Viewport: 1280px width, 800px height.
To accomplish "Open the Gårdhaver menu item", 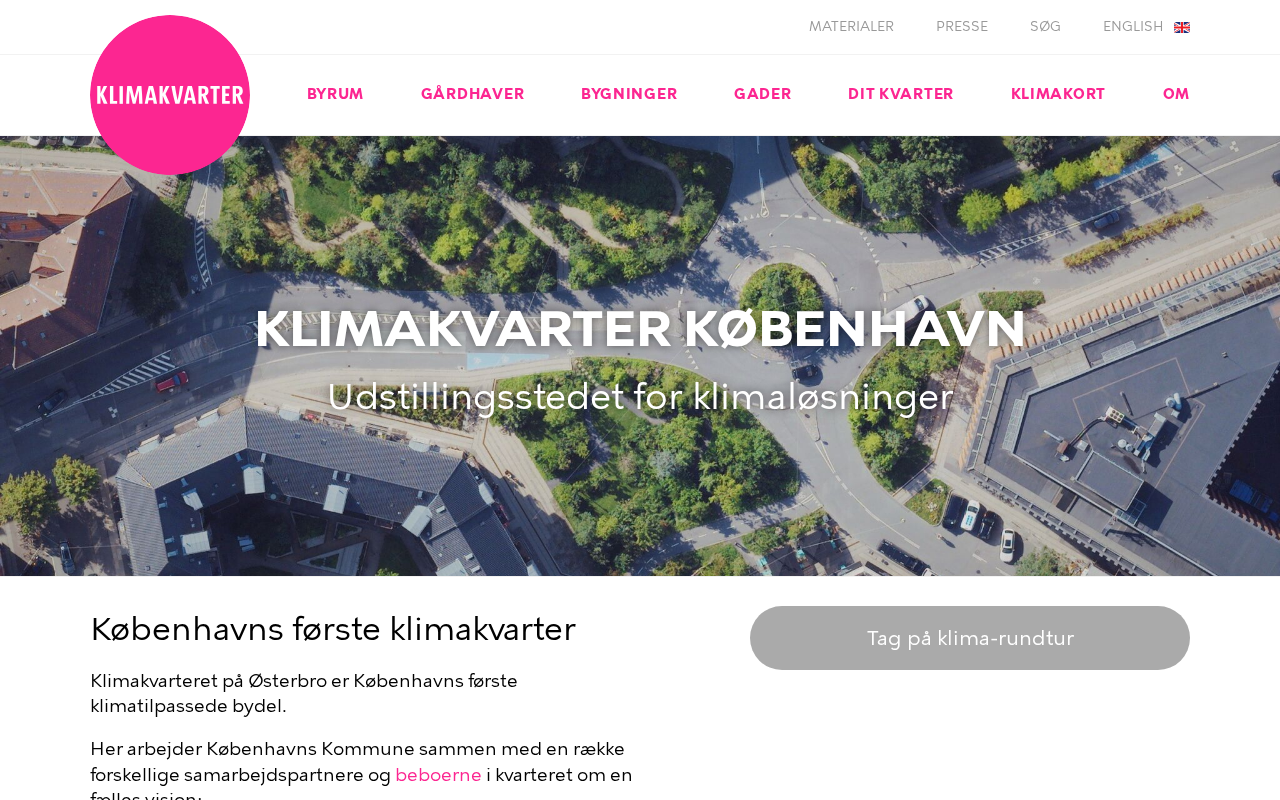I will tap(472, 95).
